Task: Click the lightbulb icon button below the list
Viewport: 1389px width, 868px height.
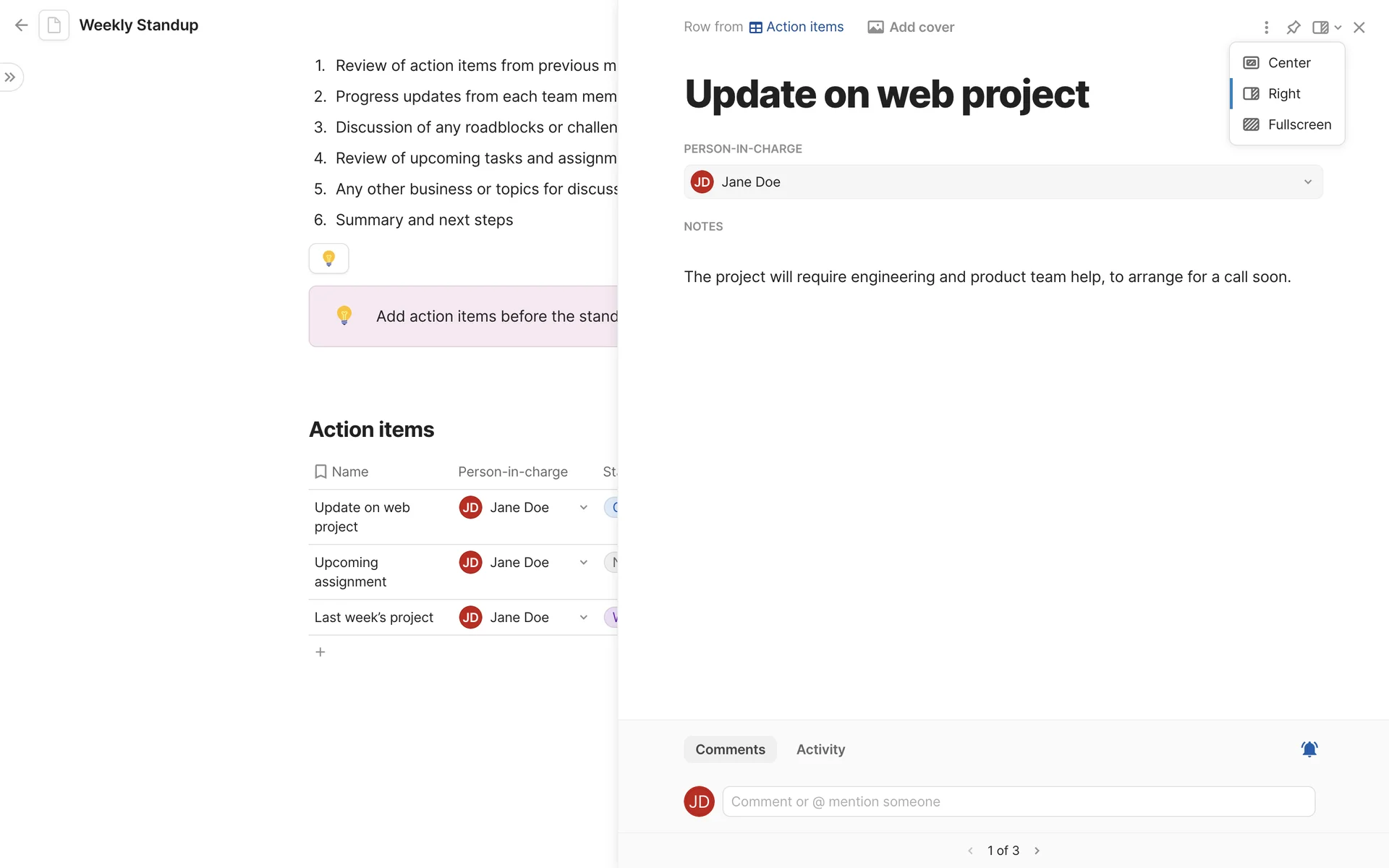Action: pos(328,258)
